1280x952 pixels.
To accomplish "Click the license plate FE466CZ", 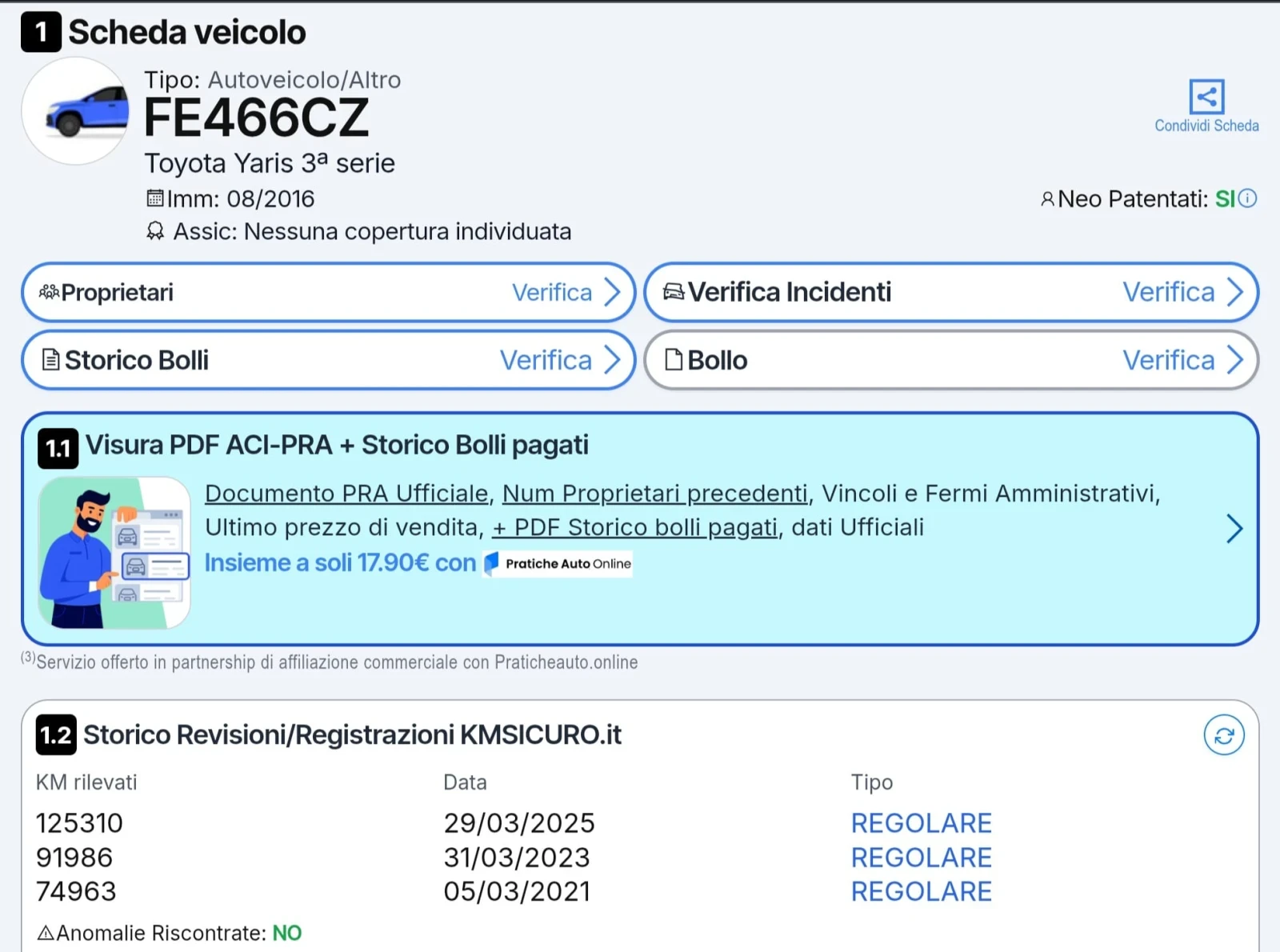I will point(257,118).
